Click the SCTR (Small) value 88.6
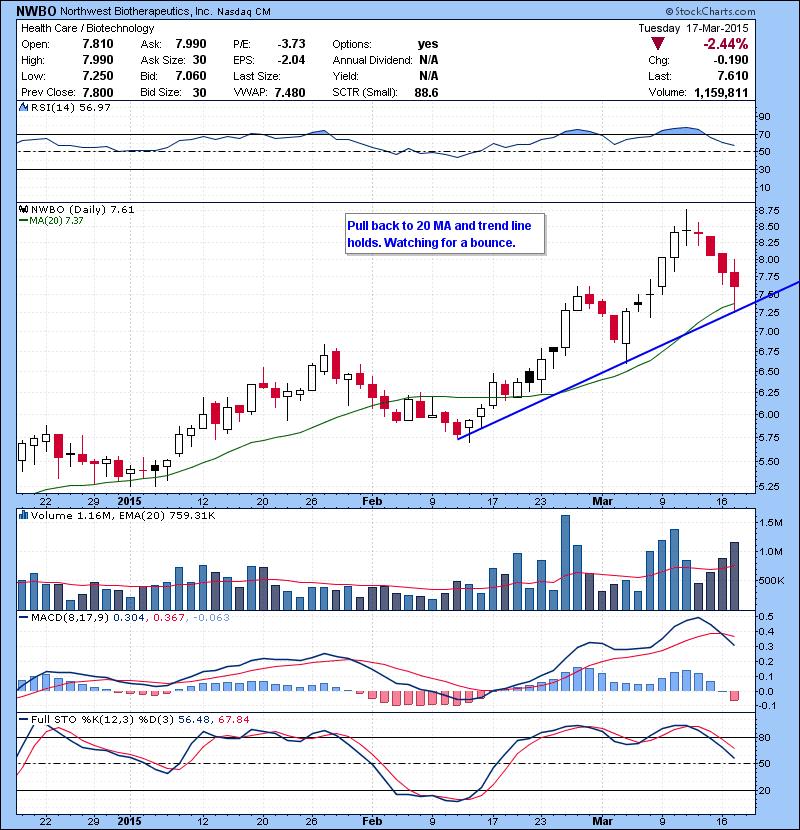Image resolution: width=800 pixels, height=830 pixels. click(426, 92)
